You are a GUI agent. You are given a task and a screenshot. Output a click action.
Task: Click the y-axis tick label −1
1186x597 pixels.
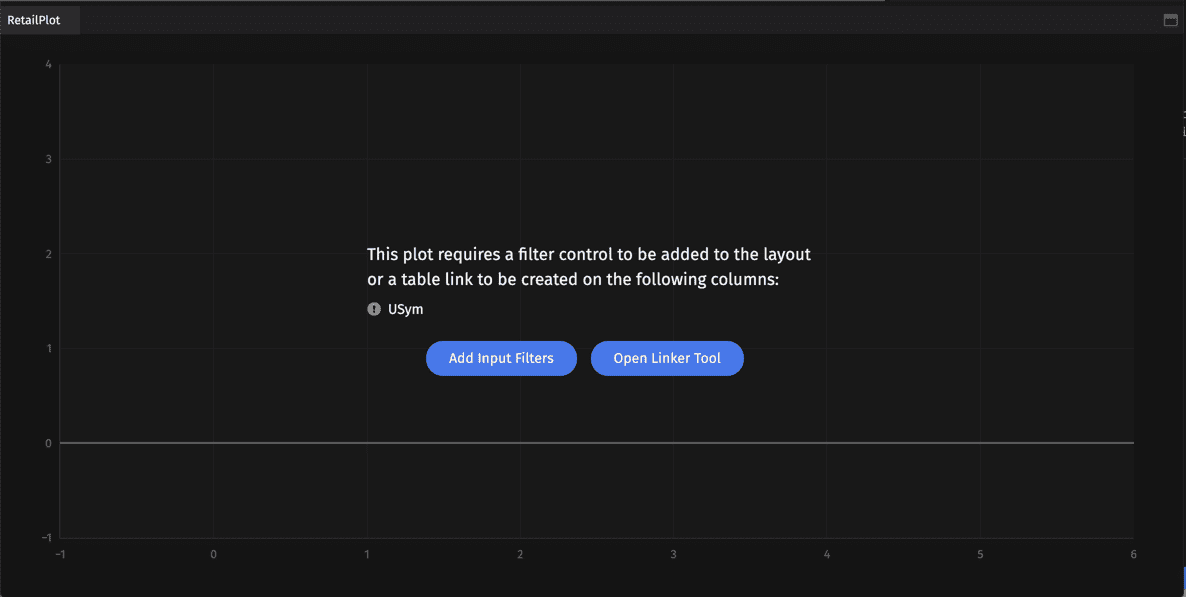[47, 538]
